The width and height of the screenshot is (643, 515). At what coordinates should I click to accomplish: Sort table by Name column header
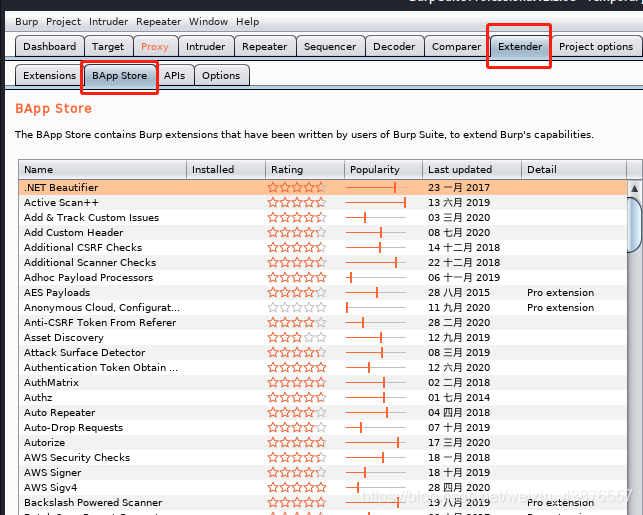(x=103, y=169)
